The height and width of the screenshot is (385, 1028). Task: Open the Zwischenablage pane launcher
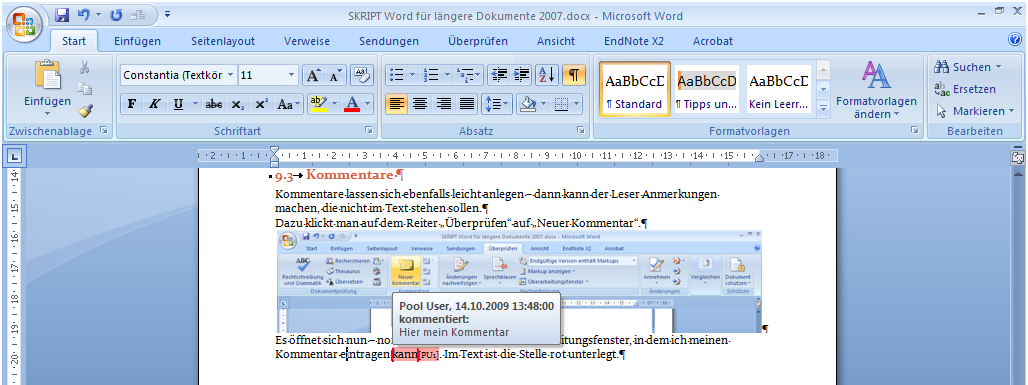(104, 131)
